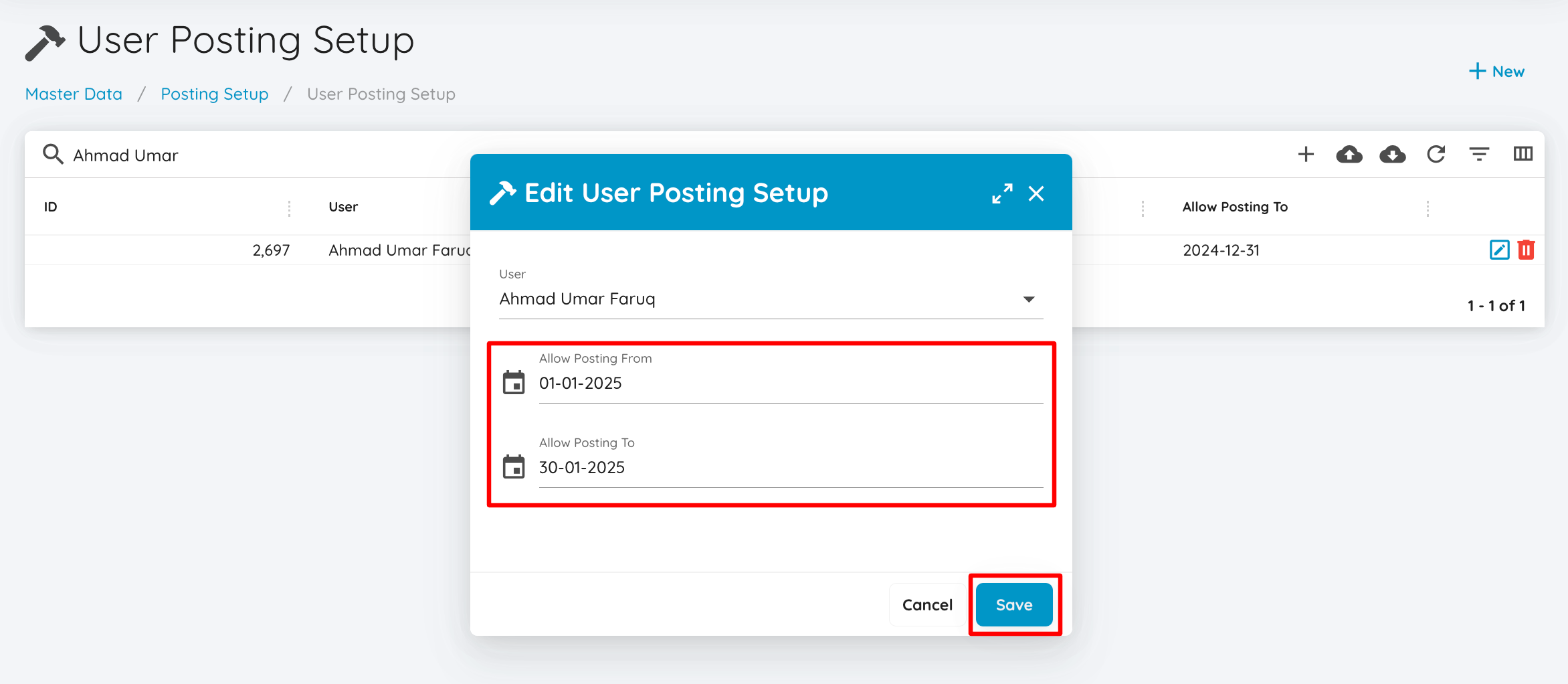
Task: Open the ID column options menu dots
Action: (289, 208)
